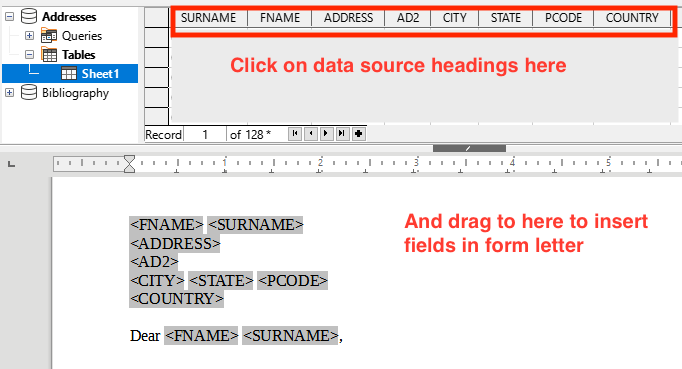The height and width of the screenshot is (369, 682).
Task: Click the STATE column heading
Action: pyautogui.click(x=506, y=18)
